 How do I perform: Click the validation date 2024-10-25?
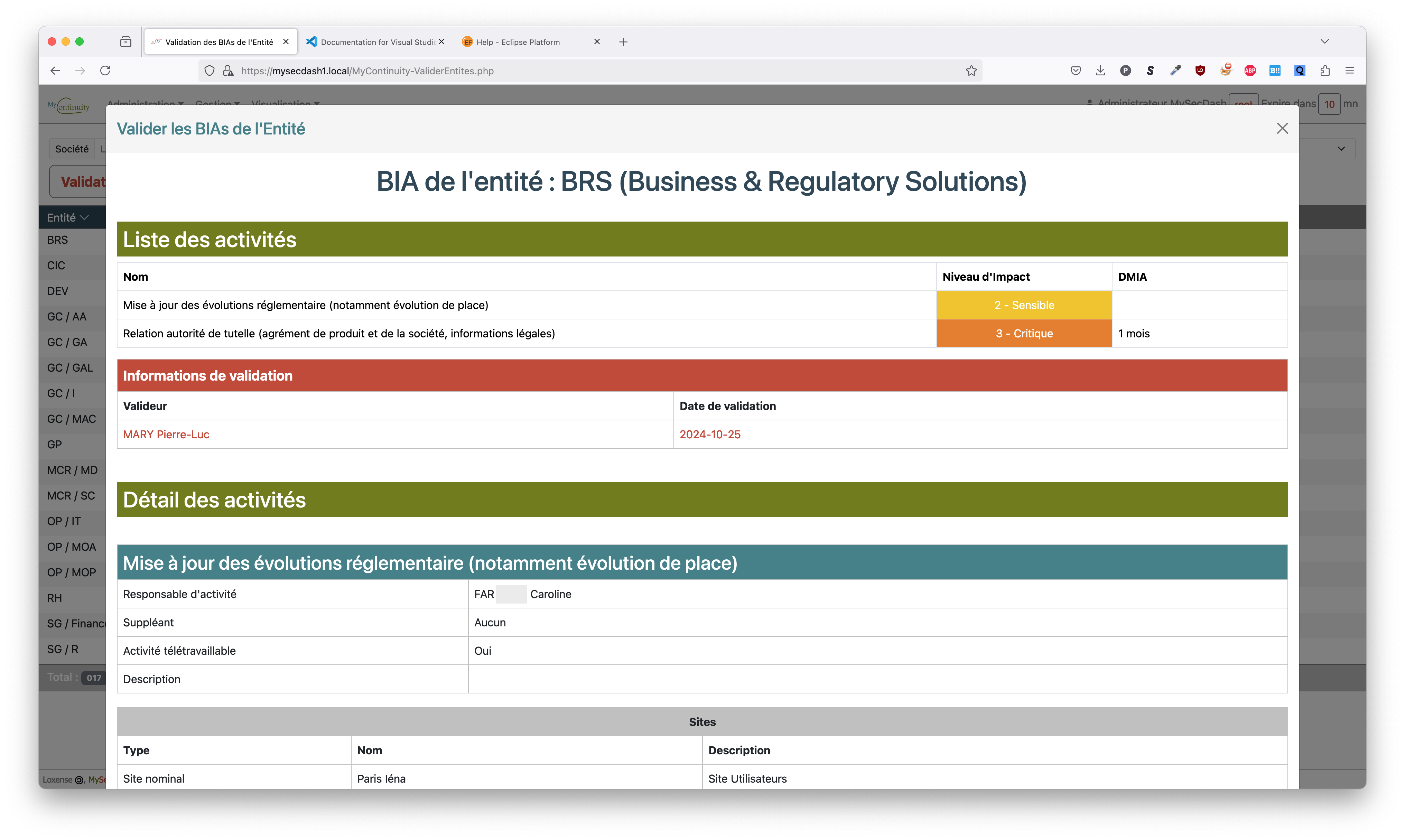pyautogui.click(x=710, y=435)
